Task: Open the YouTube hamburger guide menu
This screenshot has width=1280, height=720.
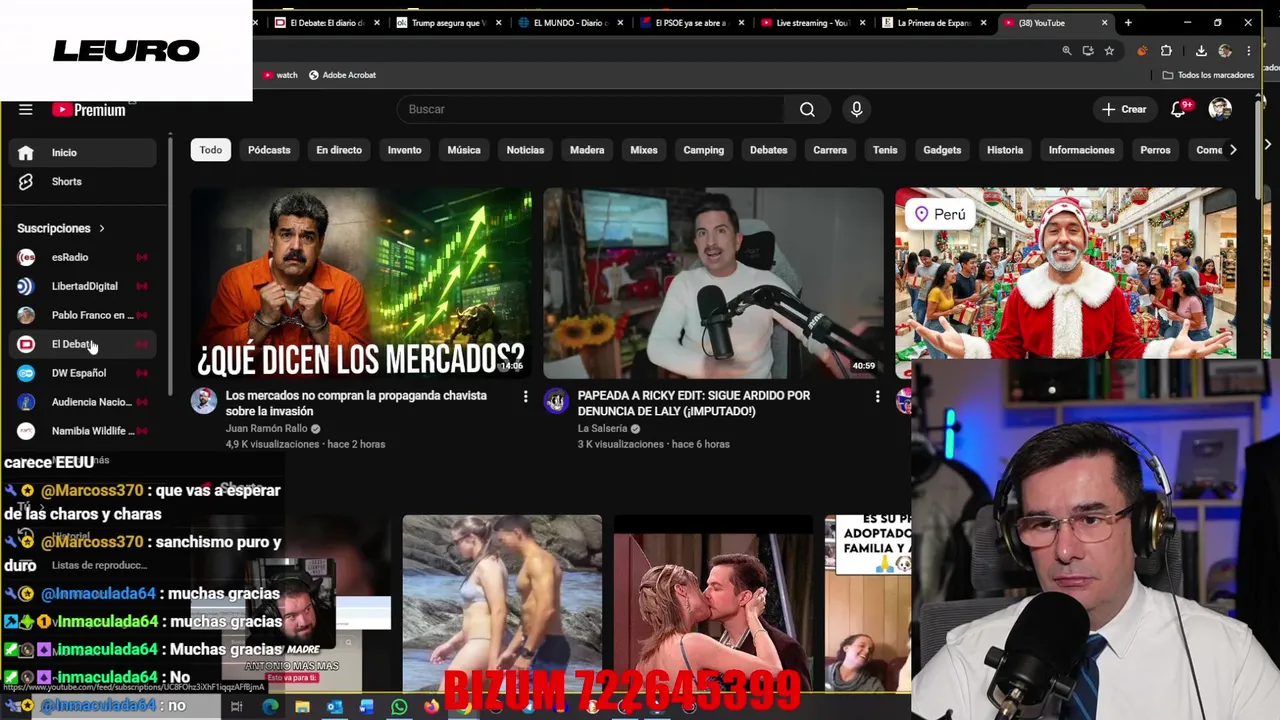Action: [x=26, y=110]
